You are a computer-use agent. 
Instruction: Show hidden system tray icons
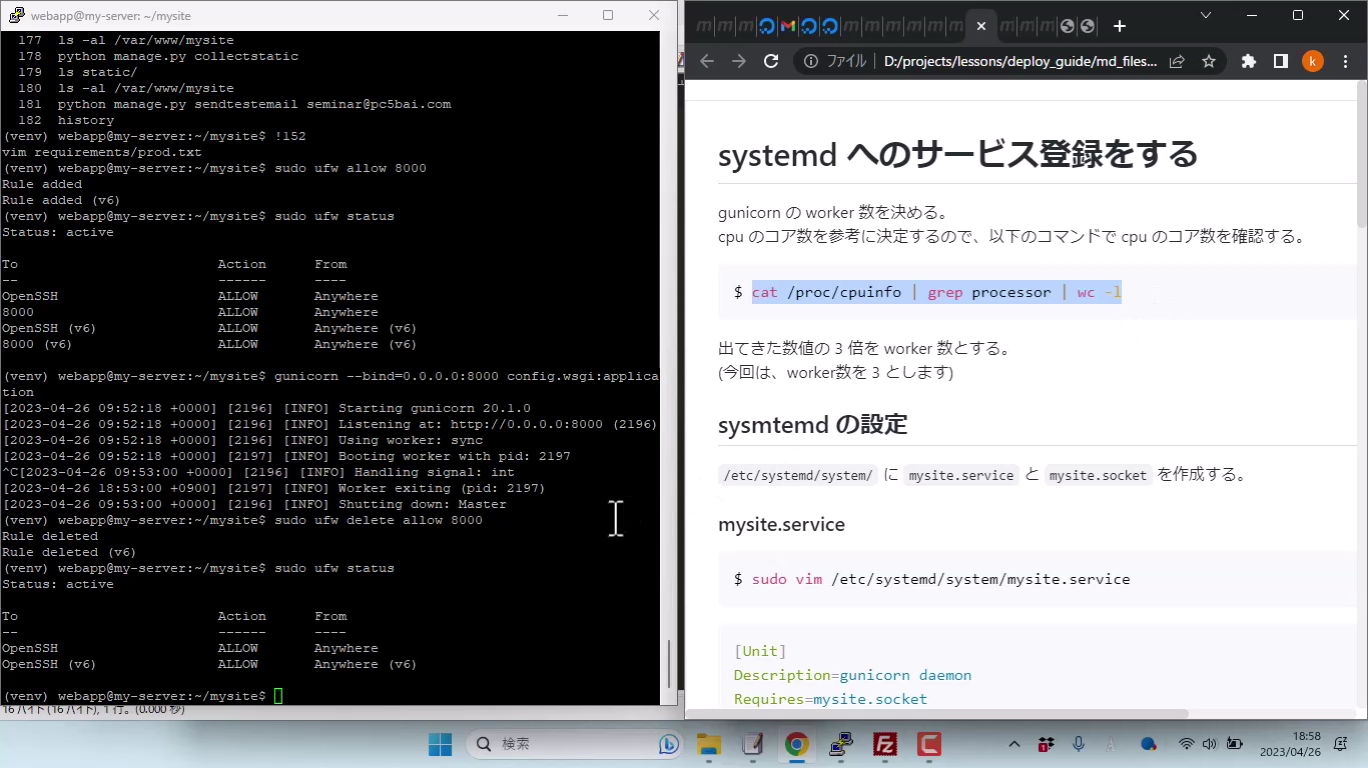click(x=1014, y=744)
